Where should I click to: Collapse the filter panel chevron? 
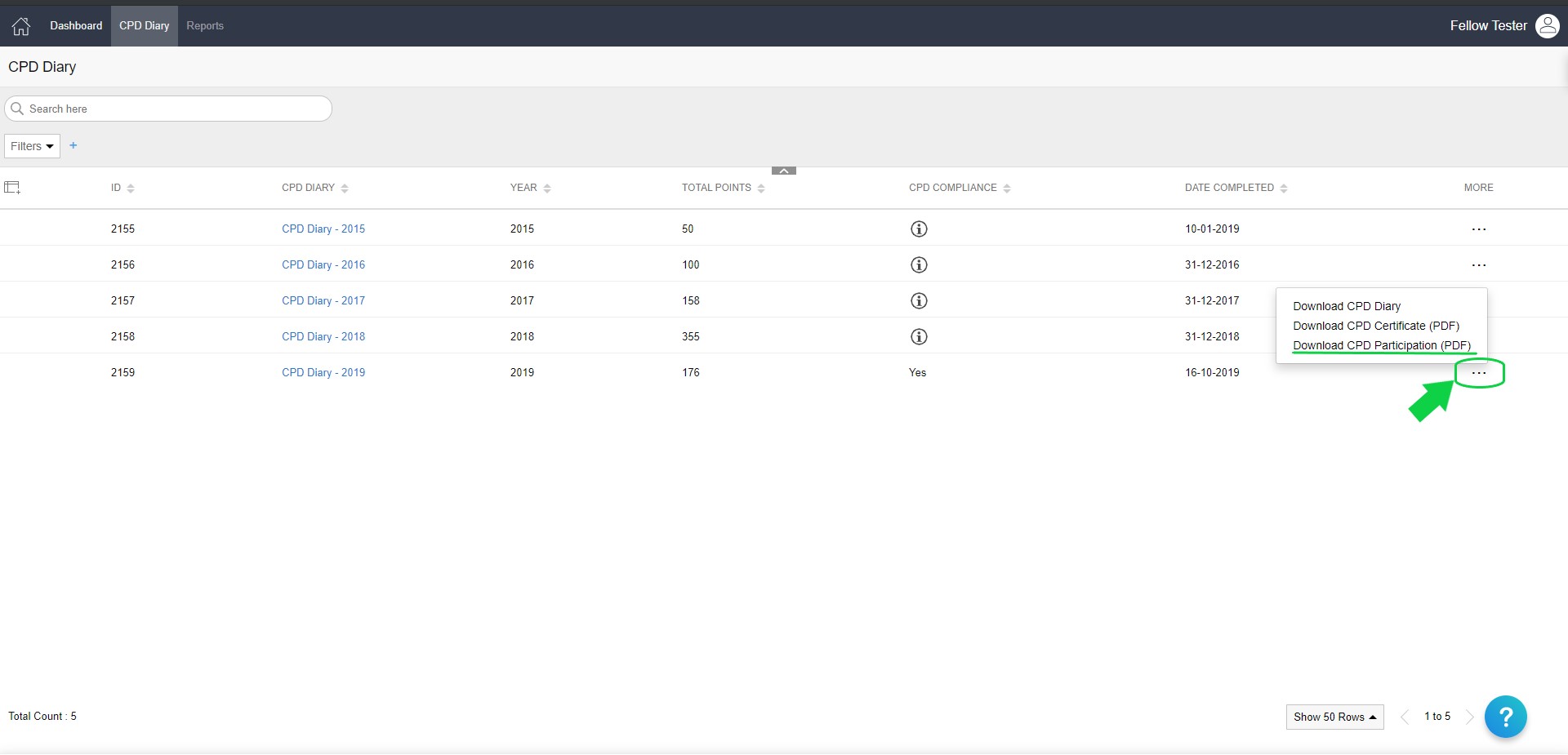(x=783, y=171)
